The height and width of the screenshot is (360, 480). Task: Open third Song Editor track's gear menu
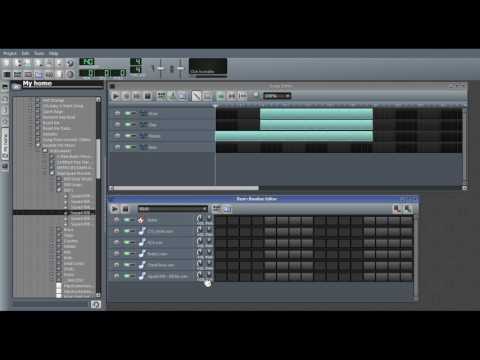point(117,136)
